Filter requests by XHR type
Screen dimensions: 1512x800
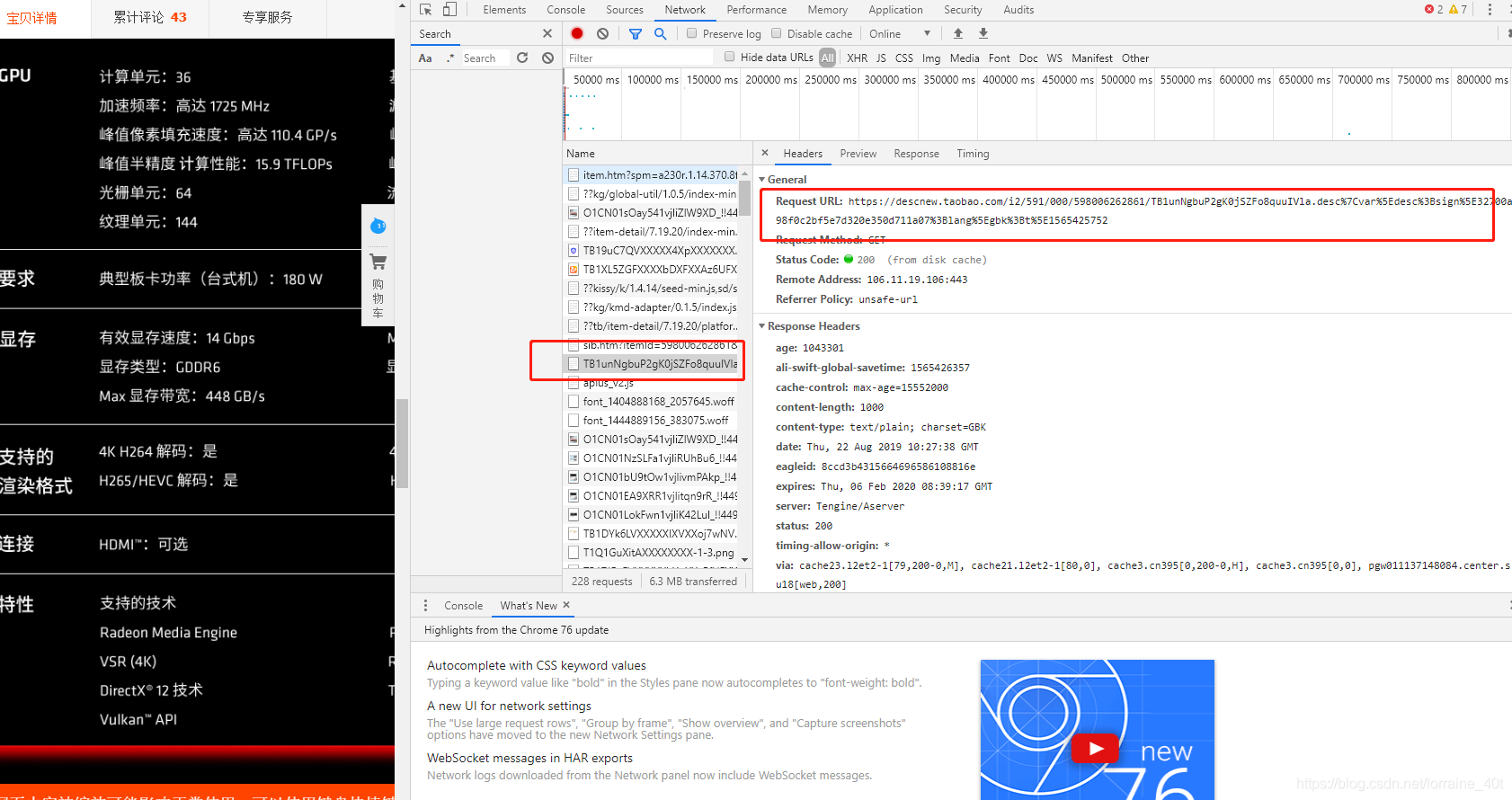coord(857,58)
